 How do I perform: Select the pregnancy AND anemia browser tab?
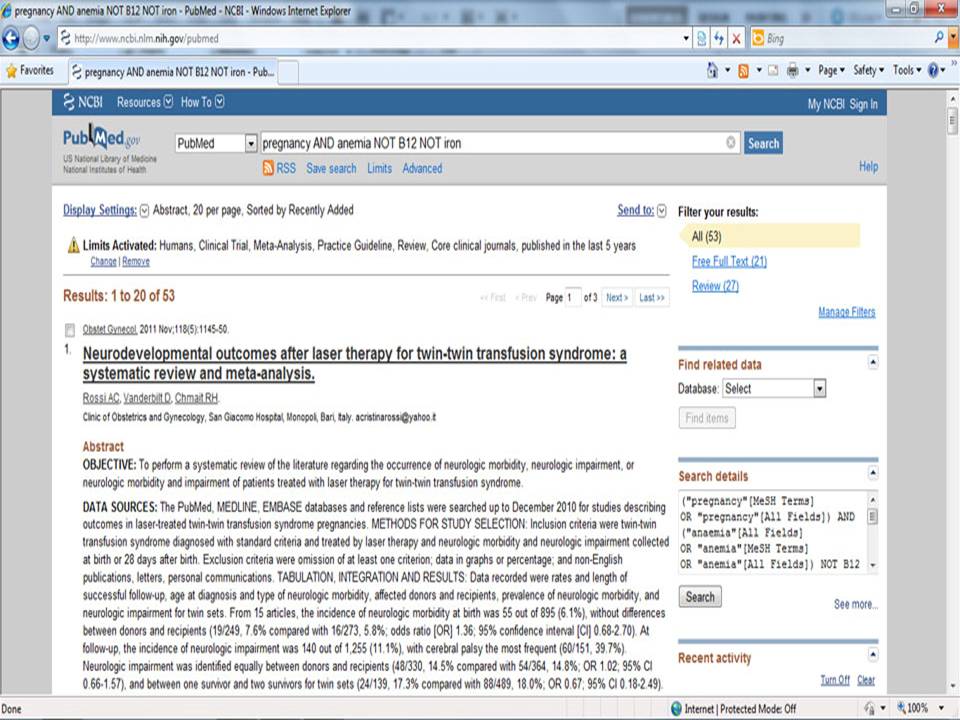click(174, 72)
